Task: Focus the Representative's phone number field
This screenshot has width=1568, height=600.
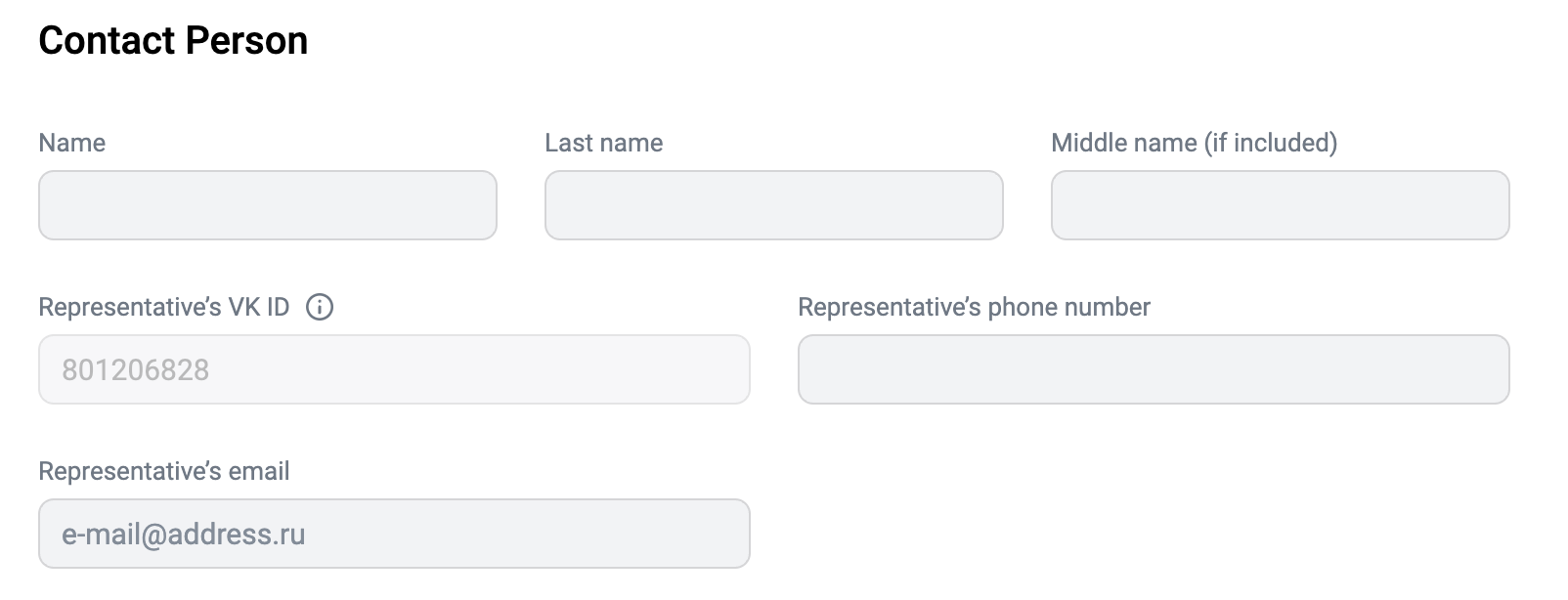Action: pos(1154,369)
